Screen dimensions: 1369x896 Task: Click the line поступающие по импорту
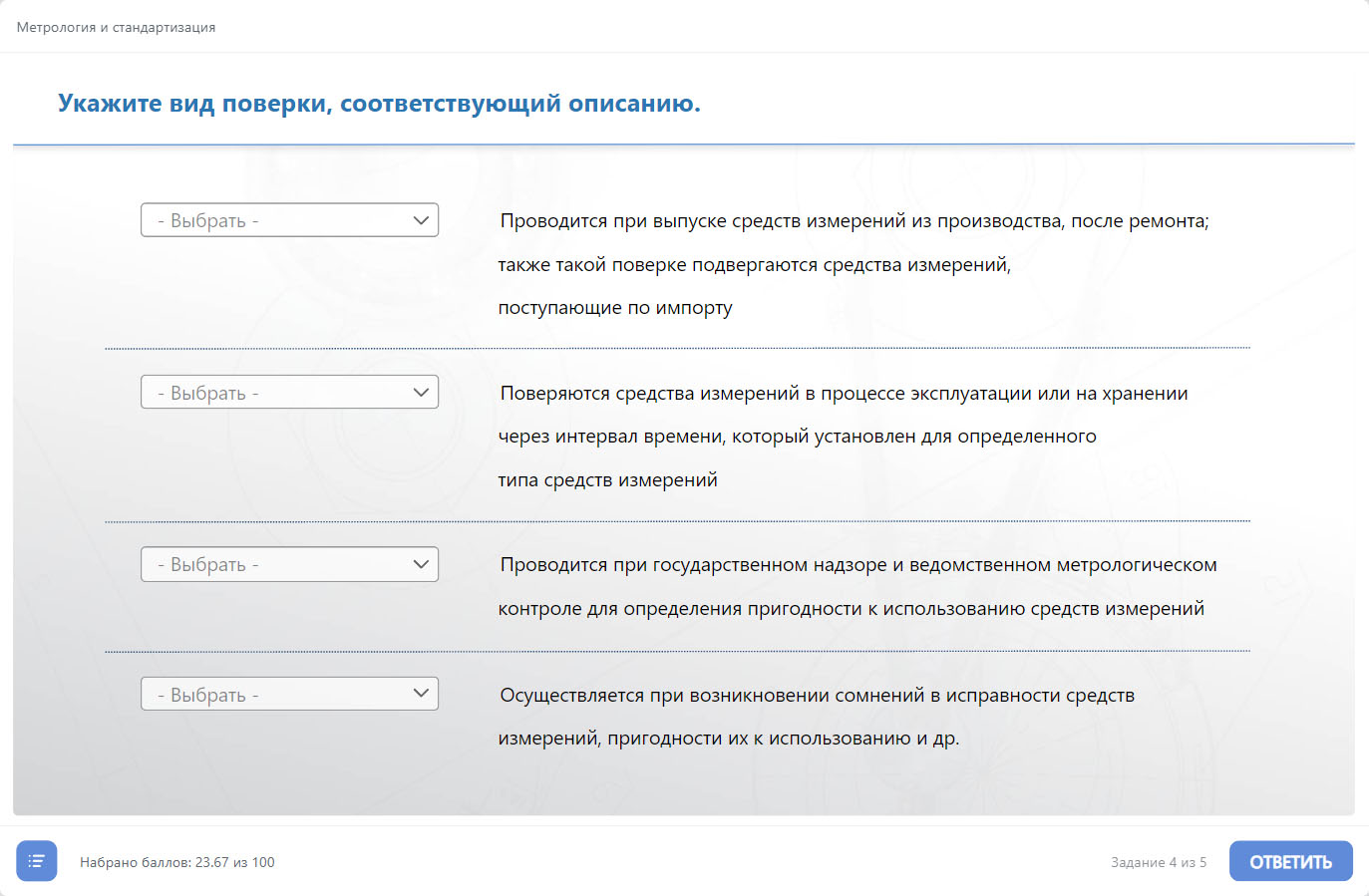(x=615, y=308)
